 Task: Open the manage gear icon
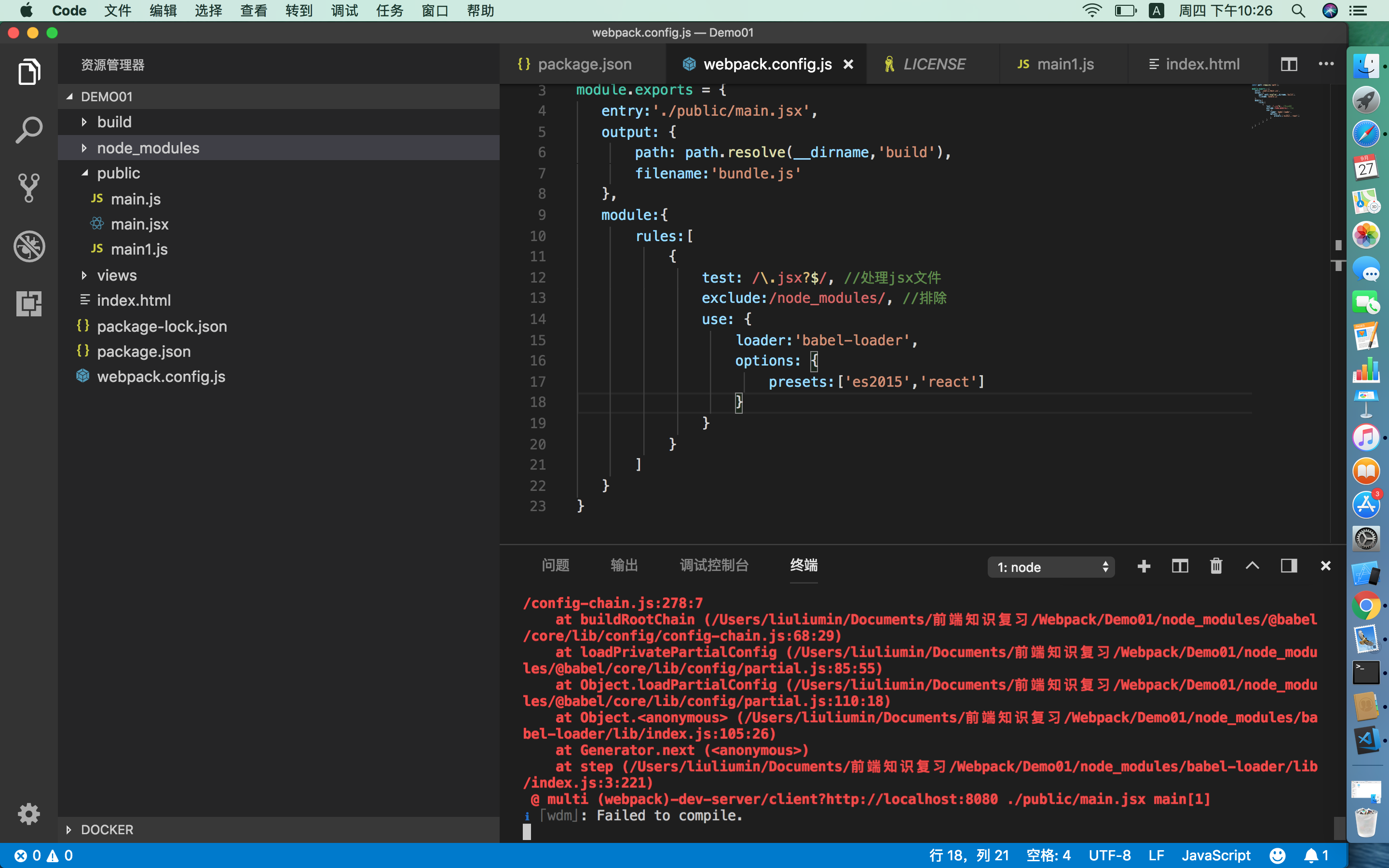[x=29, y=814]
